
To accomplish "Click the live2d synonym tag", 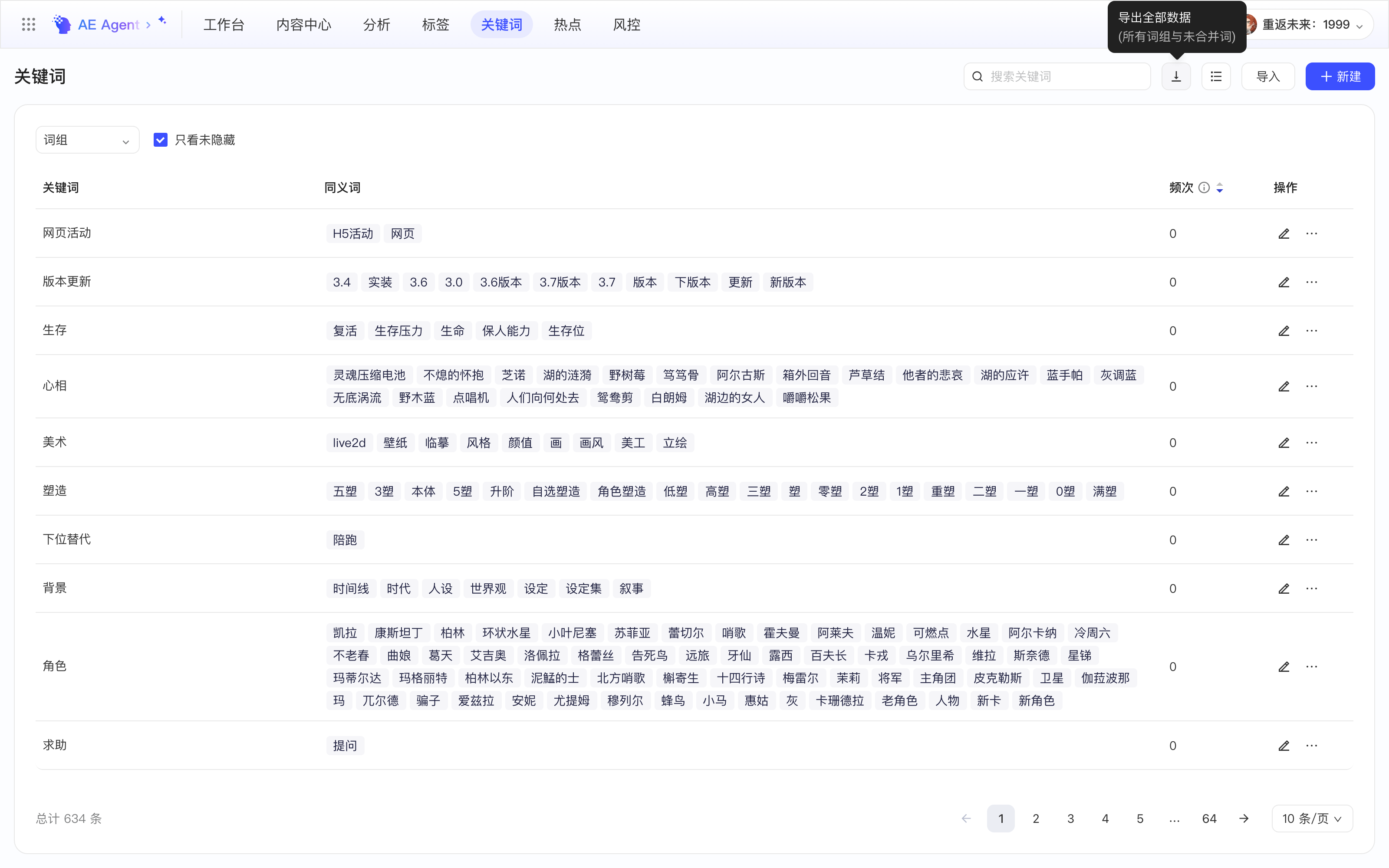I will [349, 443].
